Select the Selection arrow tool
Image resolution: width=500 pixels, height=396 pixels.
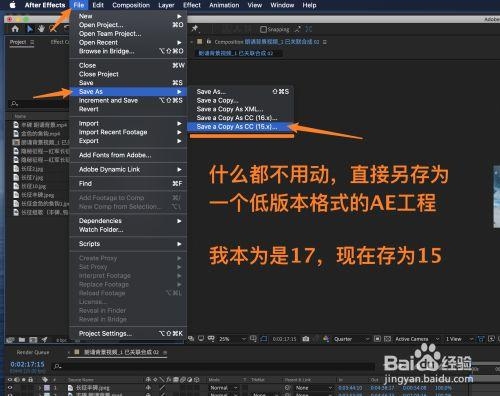(x=30, y=29)
